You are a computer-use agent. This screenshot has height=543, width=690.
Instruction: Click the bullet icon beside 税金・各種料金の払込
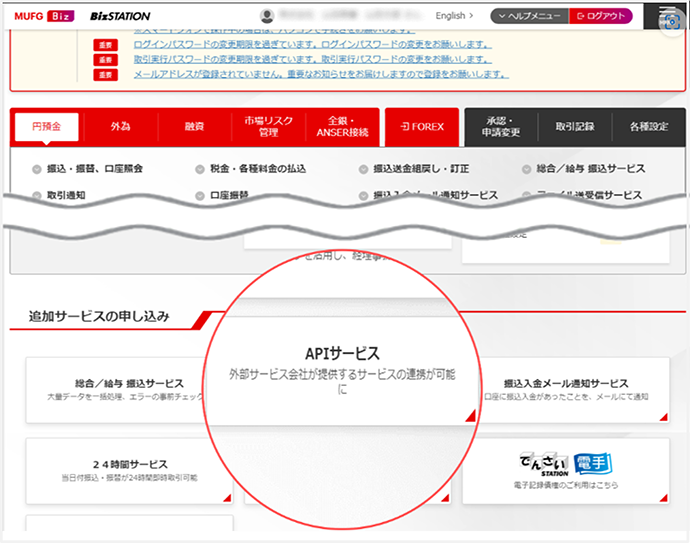point(200,169)
